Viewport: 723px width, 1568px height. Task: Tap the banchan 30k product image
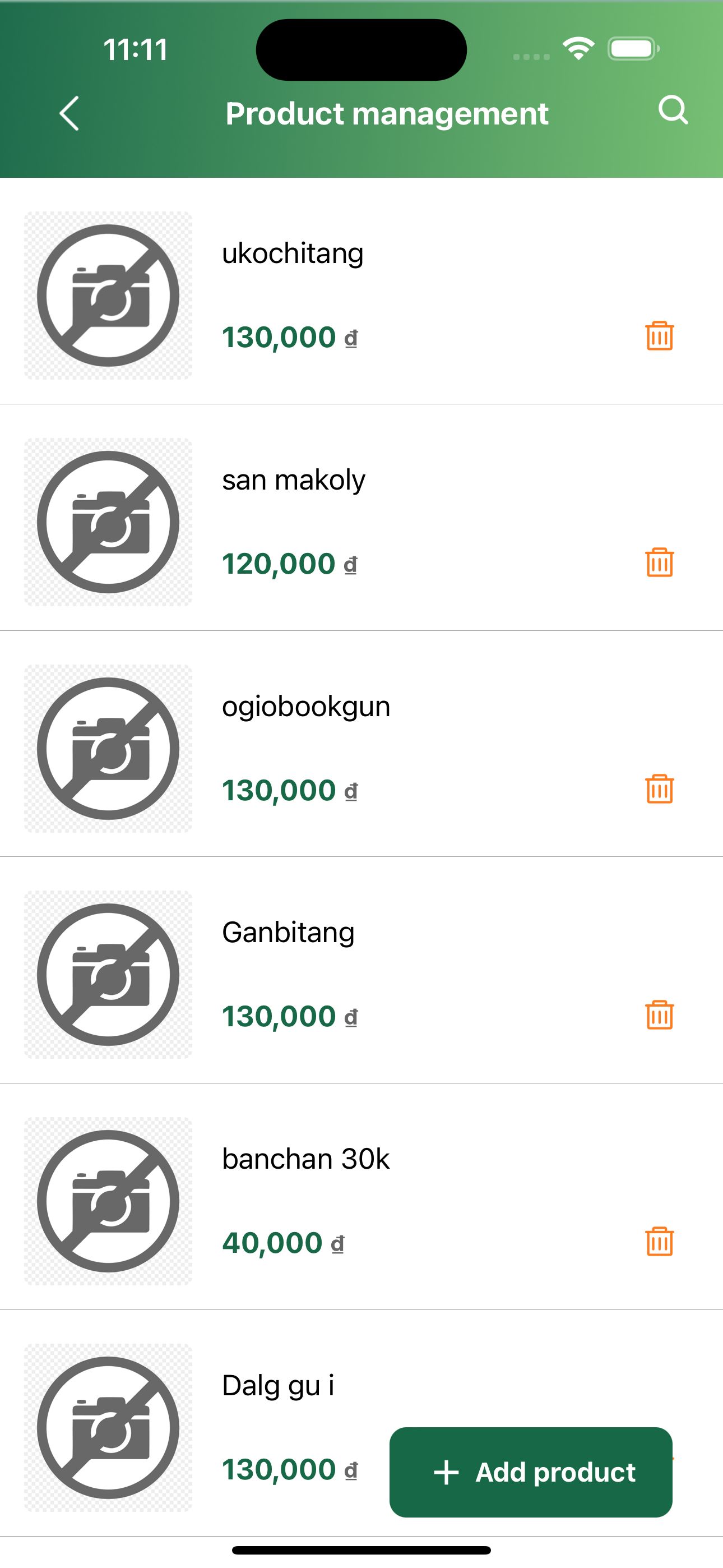coord(108,1202)
